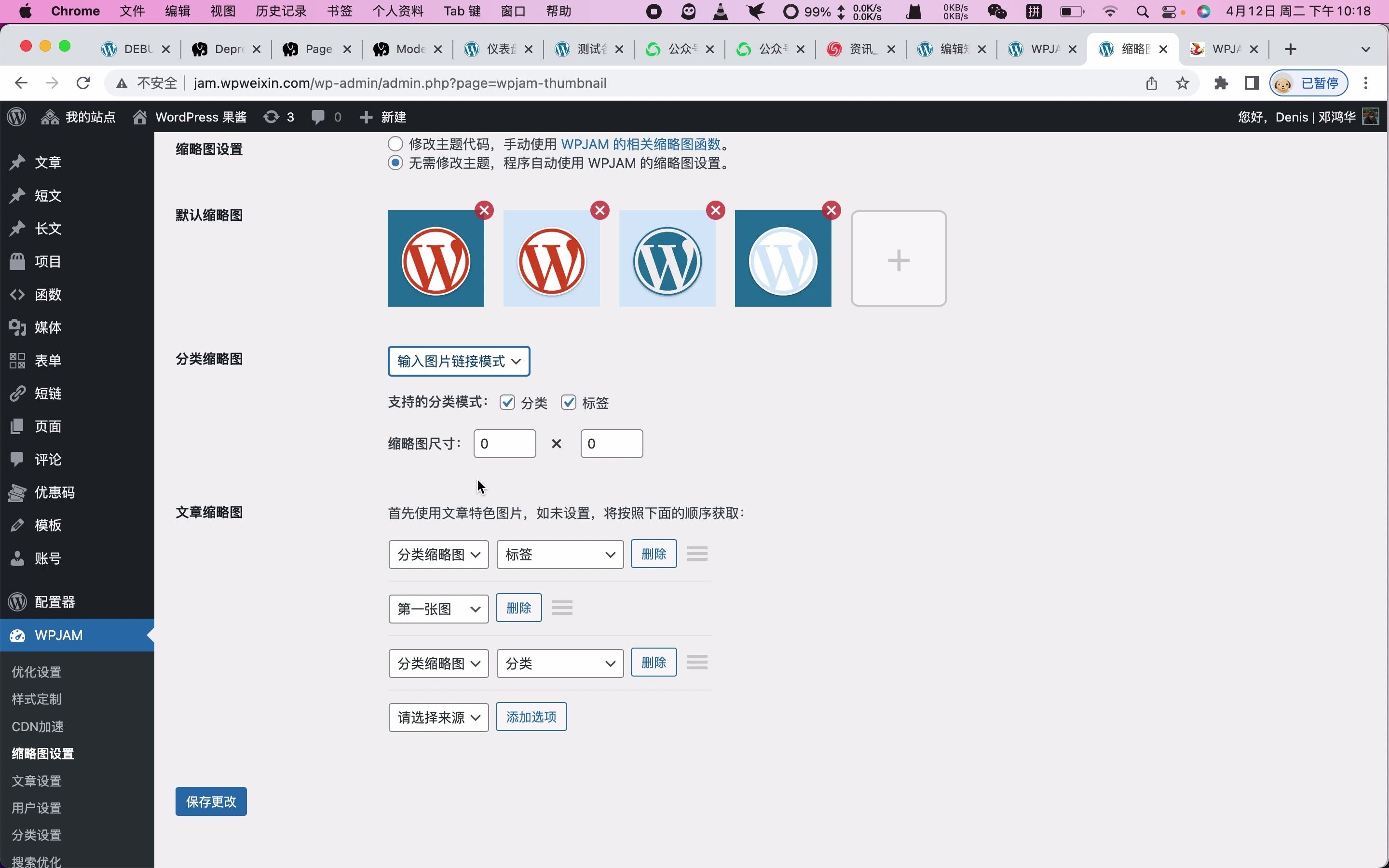The width and height of the screenshot is (1389, 868).
Task: Open the 请选择来源 dropdown
Action: click(x=438, y=718)
